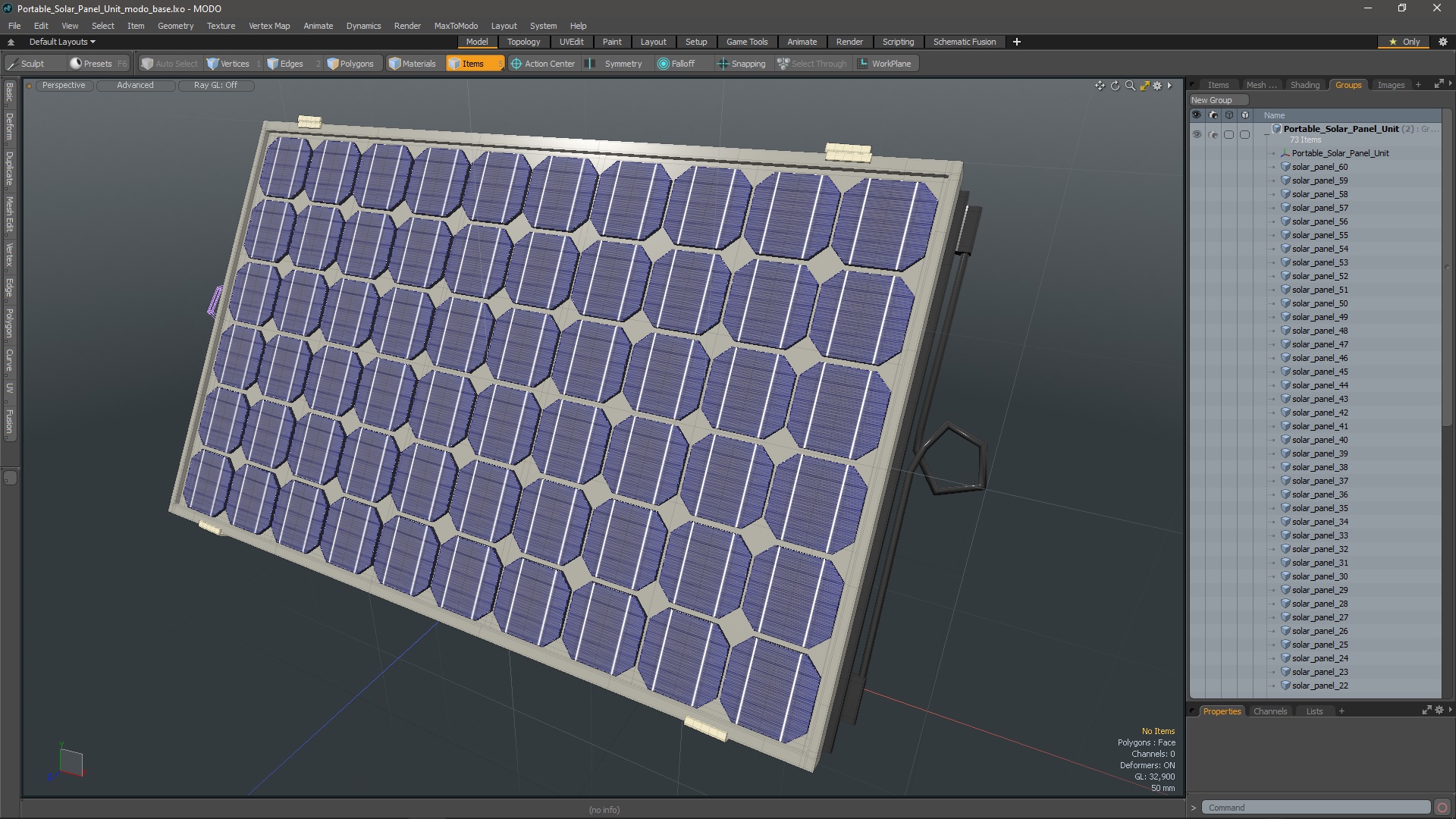Open the Perspective view type dropdown
The image size is (1456, 819).
(x=64, y=85)
